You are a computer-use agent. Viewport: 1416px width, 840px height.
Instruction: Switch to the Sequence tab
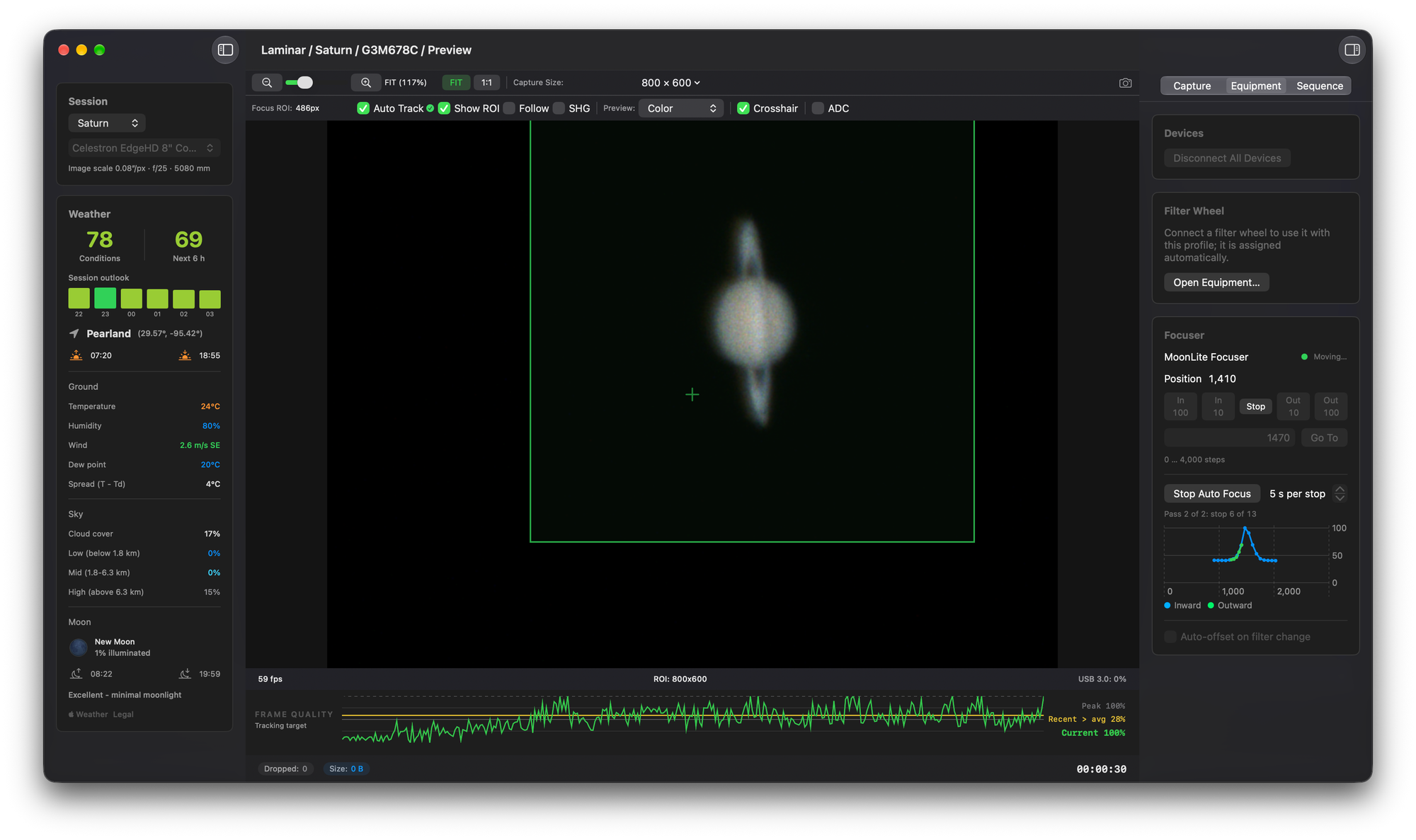1319,86
